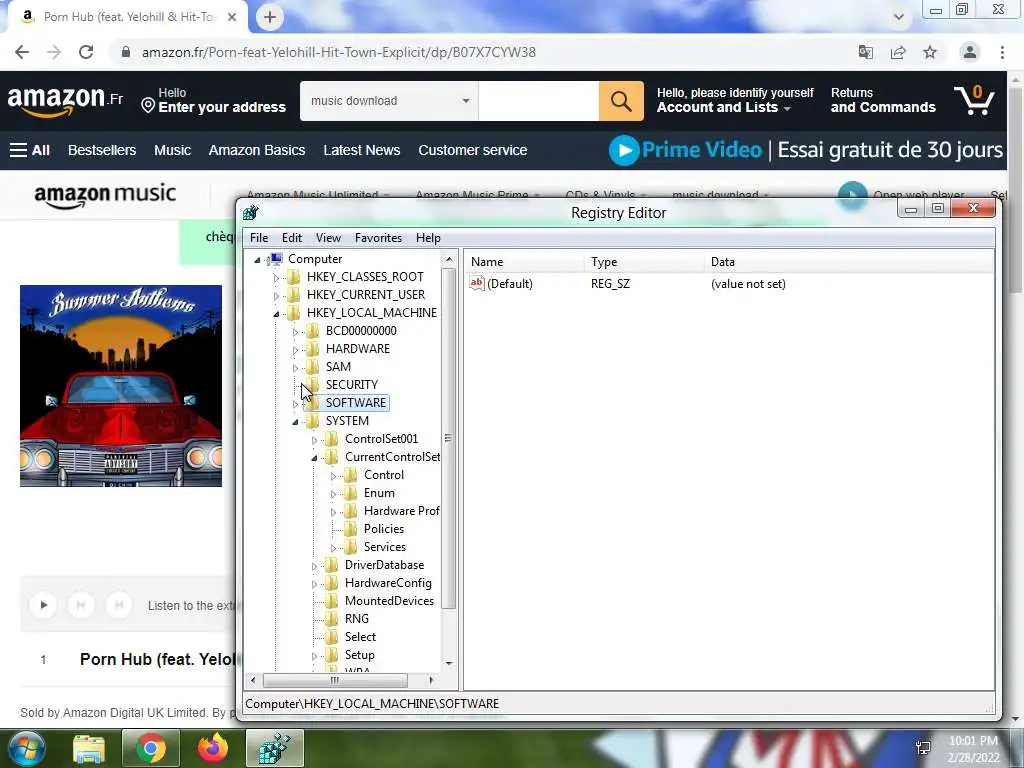Viewport: 1024px width, 768px height.
Task: Open the Bestsellers link on Amazon
Action: coord(102,150)
